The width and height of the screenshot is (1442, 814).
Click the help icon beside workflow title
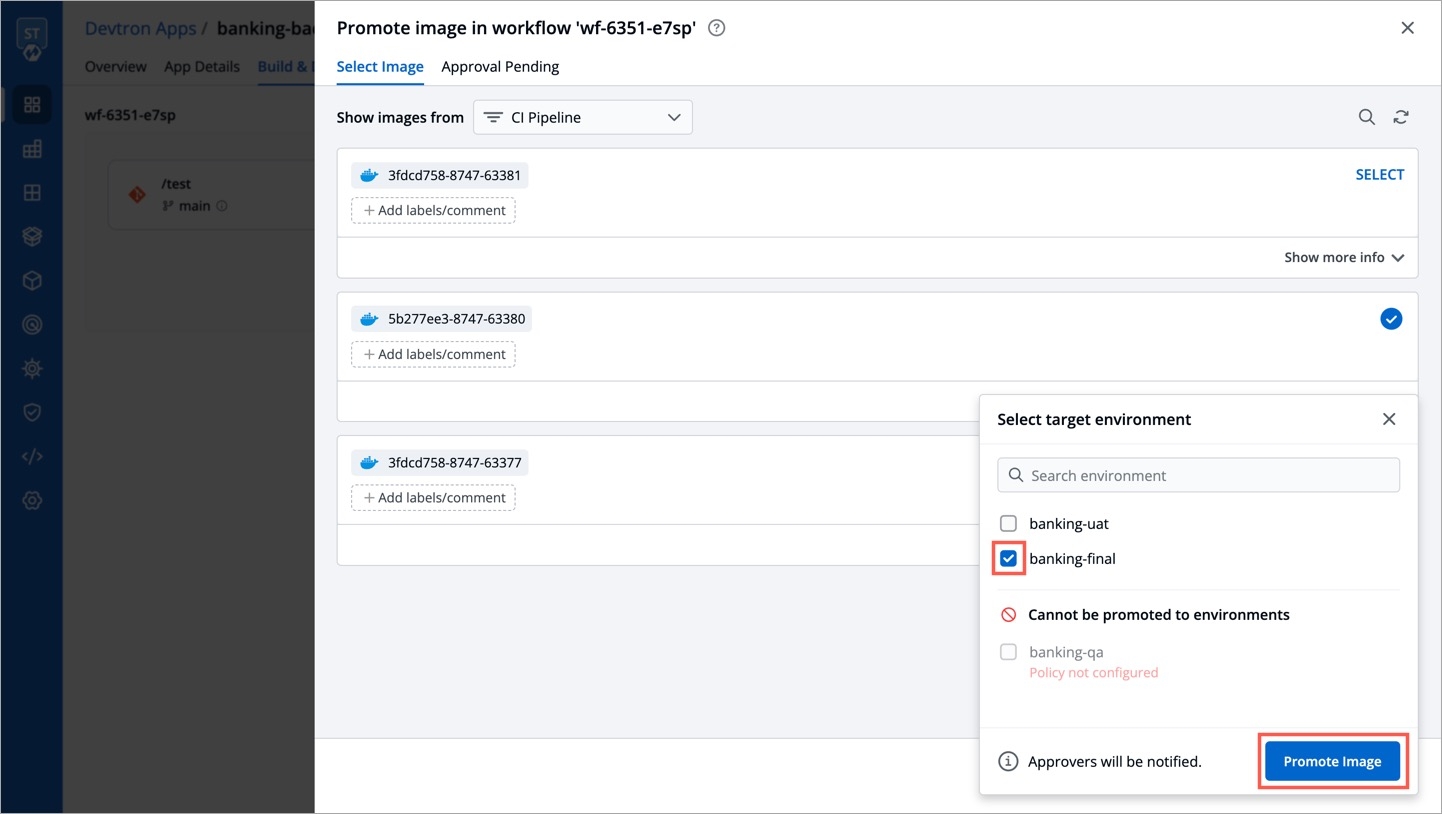pyautogui.click(x=716, y=28)
